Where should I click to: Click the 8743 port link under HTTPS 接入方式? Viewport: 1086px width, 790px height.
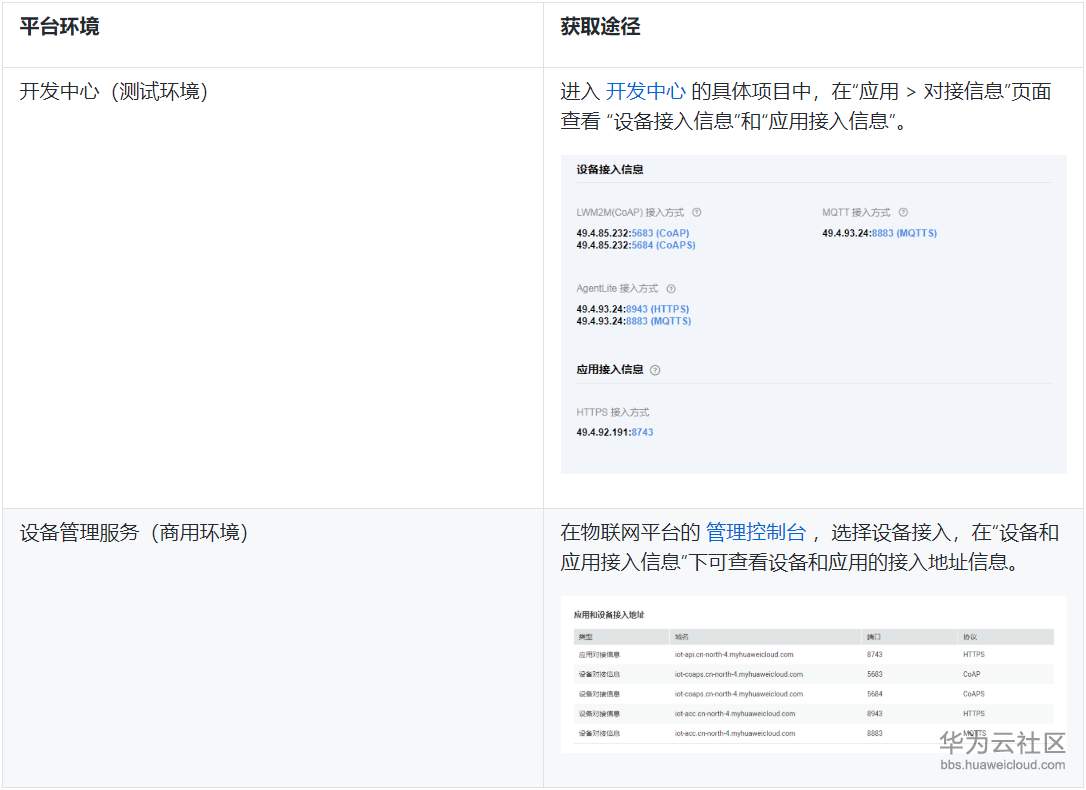642,432
